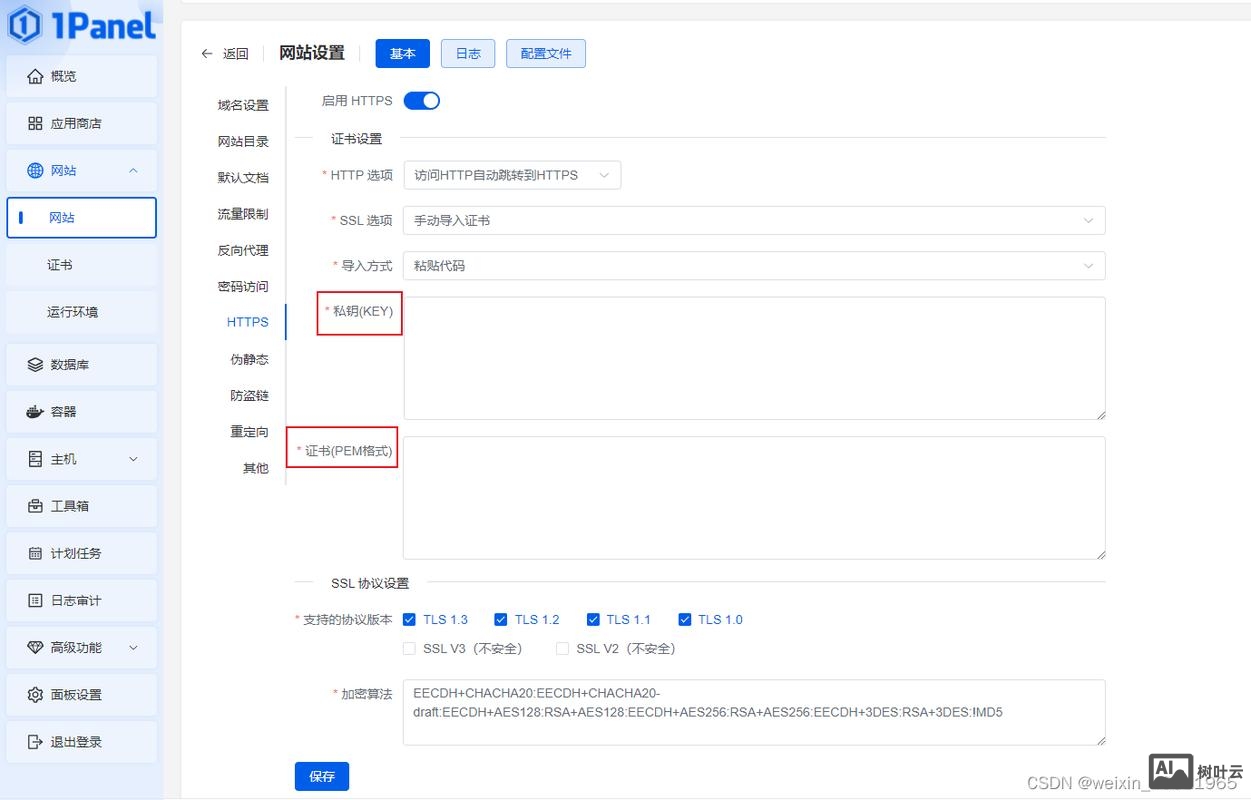This screenshot has height=800, width=1251.
Task: Select the 伪静态 settings entry
Action: click(x=248, y=358)
